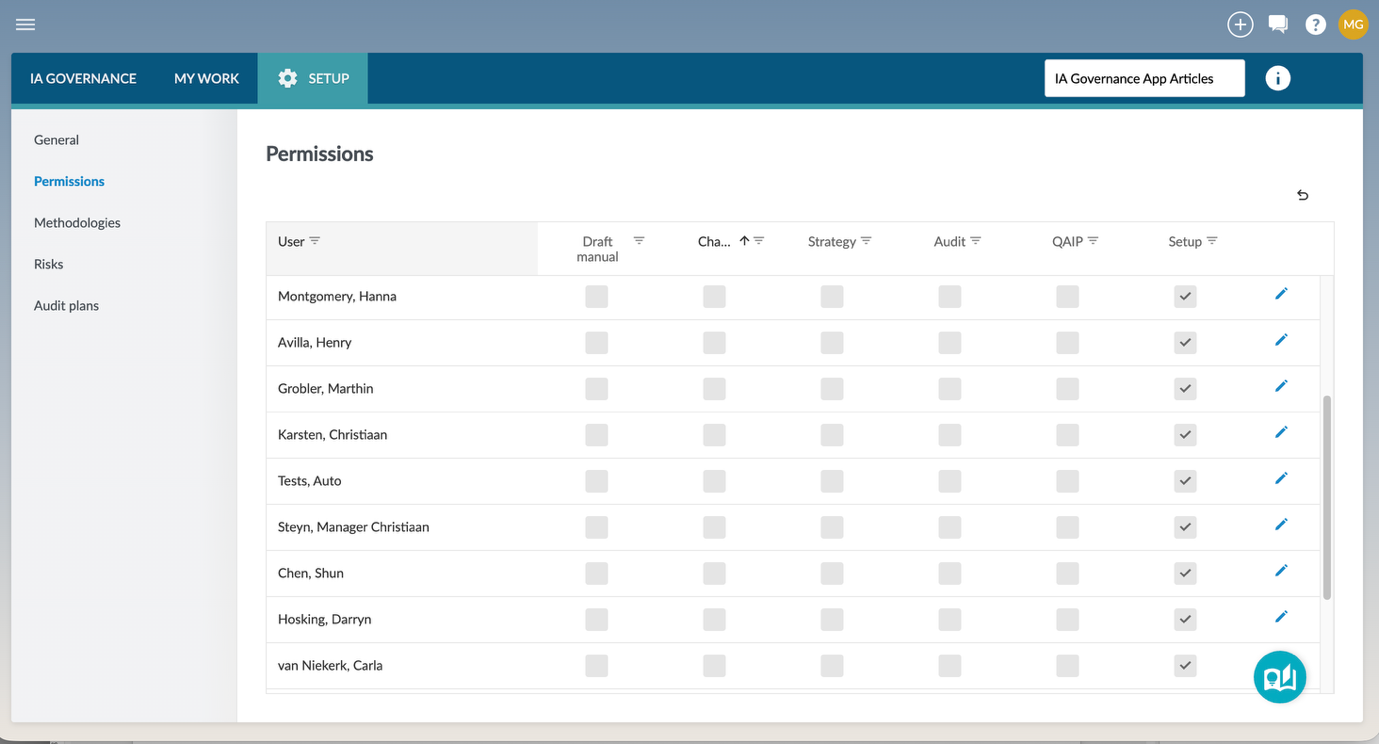Open the IA GOVERNANCE tab
1379x744 pixels.
[x=83, y=79]
